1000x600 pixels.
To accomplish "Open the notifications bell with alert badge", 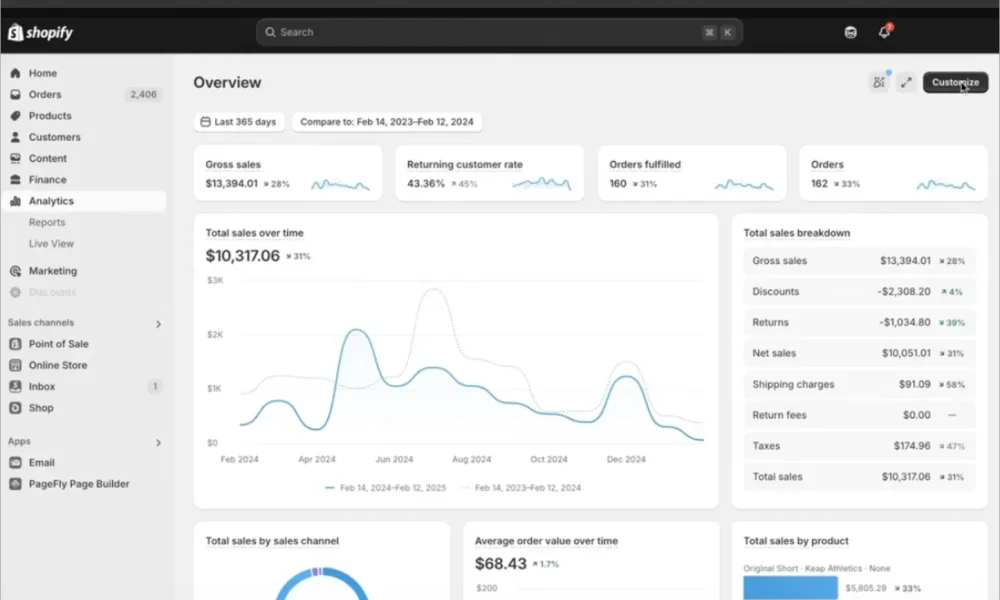I will (x=883, y=31).
